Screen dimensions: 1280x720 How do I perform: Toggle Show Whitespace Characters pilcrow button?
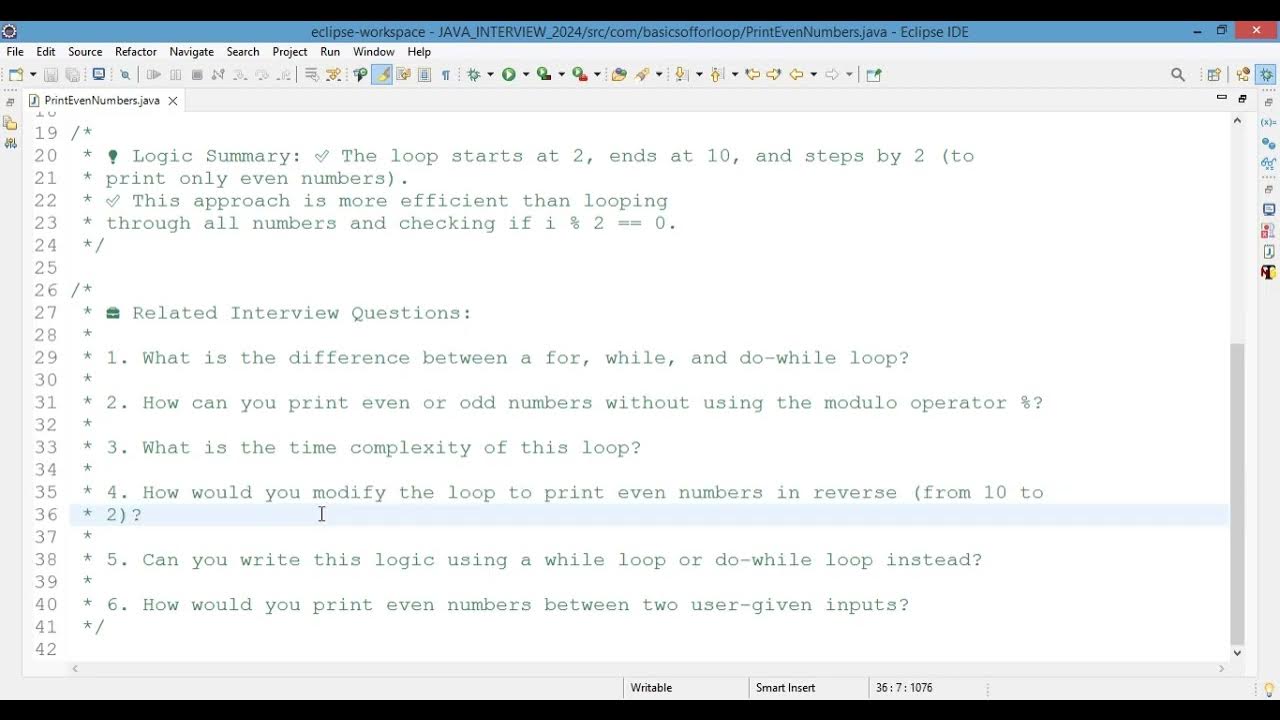click(x=446, y=74)
